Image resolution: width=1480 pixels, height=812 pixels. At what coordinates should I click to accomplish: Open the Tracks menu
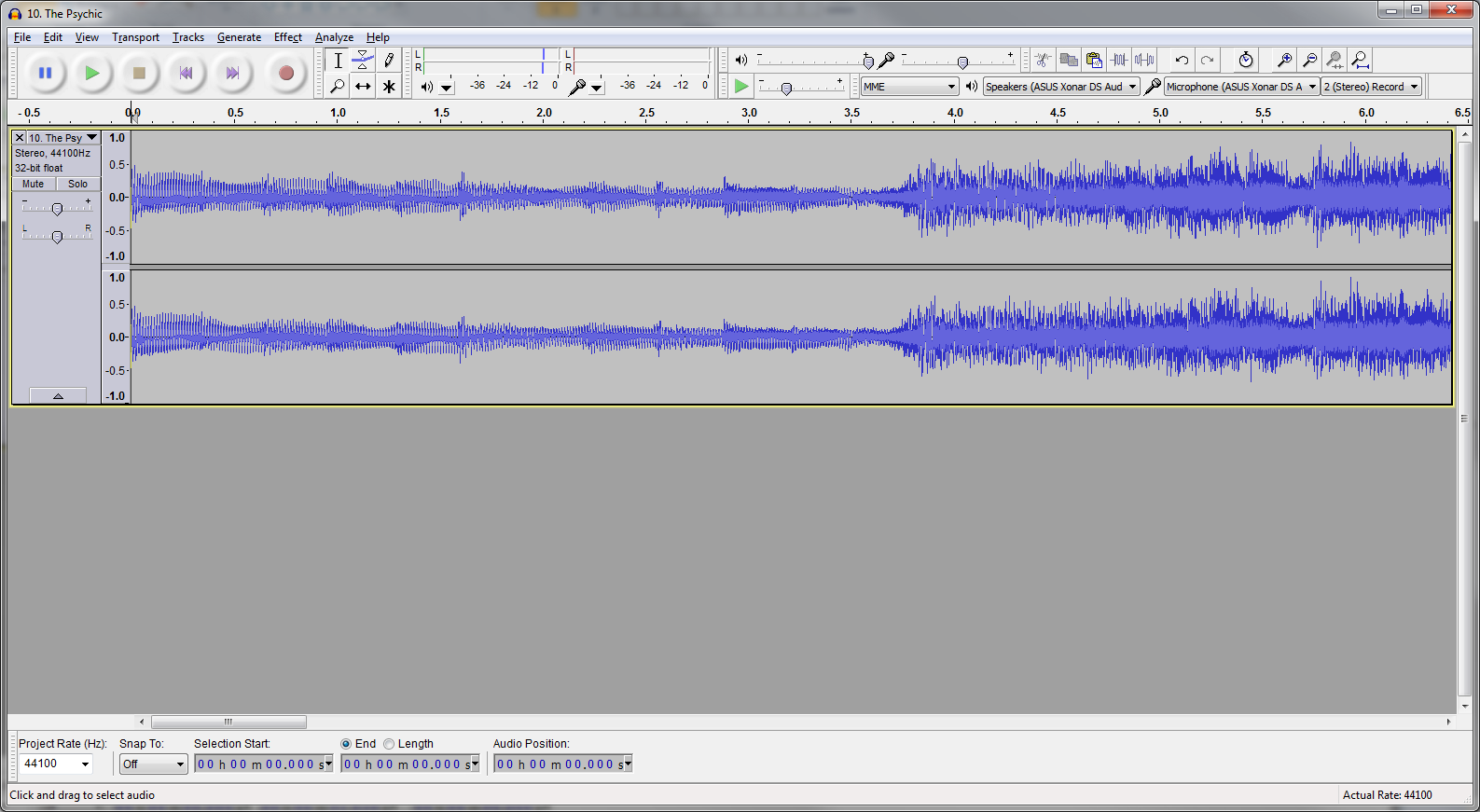[x=188, y=37]
